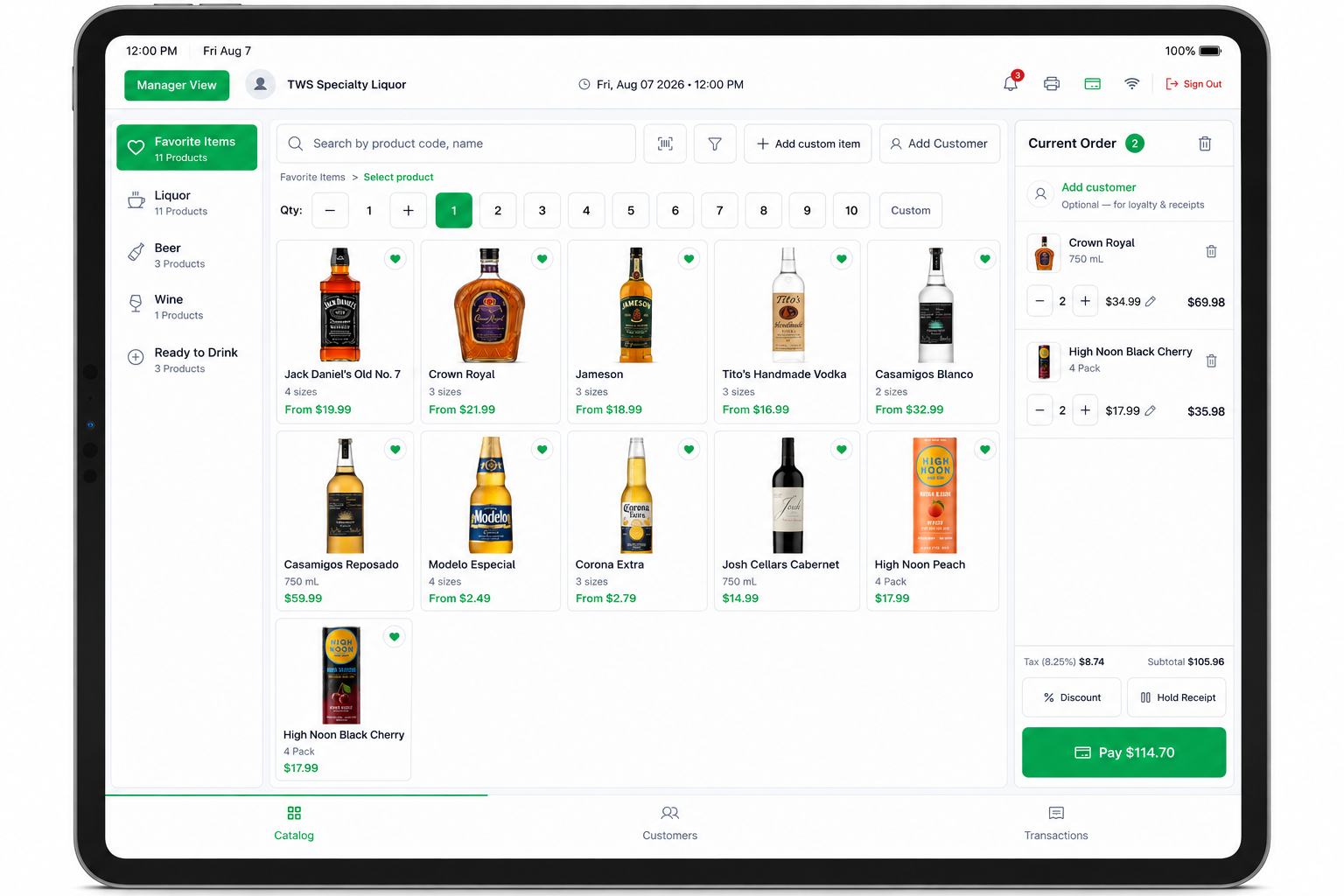
Task: Click the Manager View button
Action: pos(177,85)
